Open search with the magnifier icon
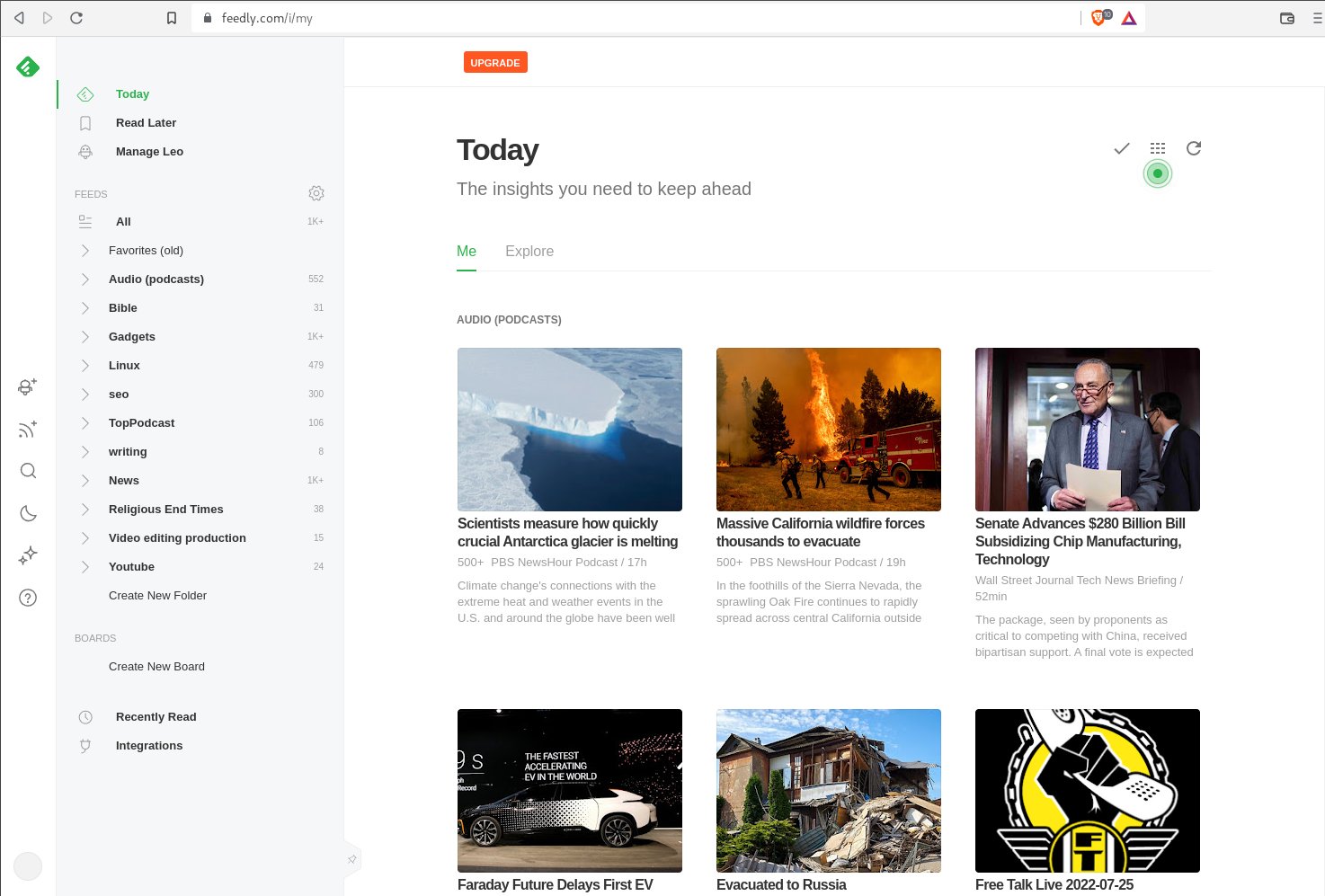Image resolution: width=1325 pixels, height=896 pixels. tap(27, 470)
